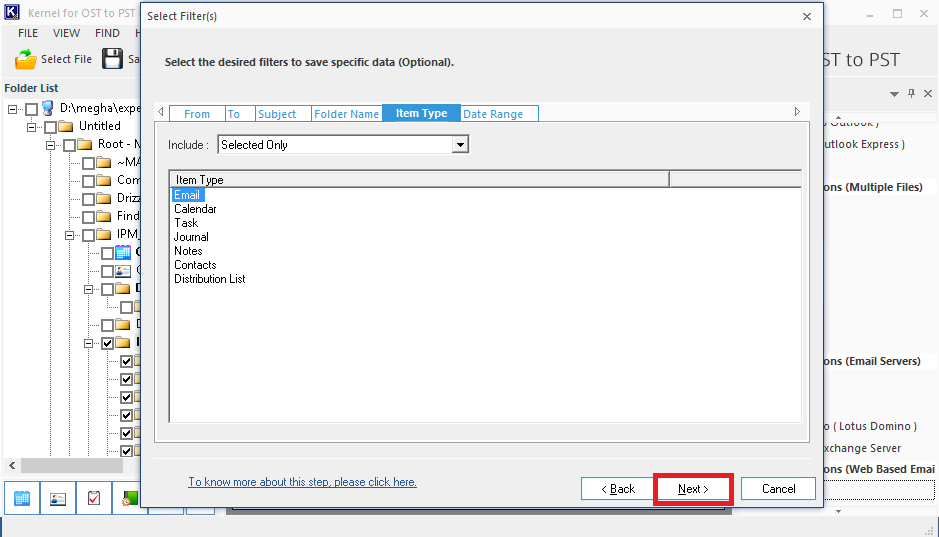939x537 pixels.
Task: Select Notes in Item Type list
Action: (x=188, y=251)
